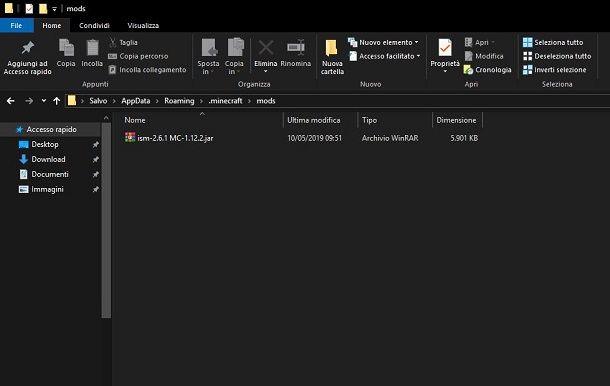Select Taglia scissors option
The height and width of the screenshot is (386, 610).
123,42
